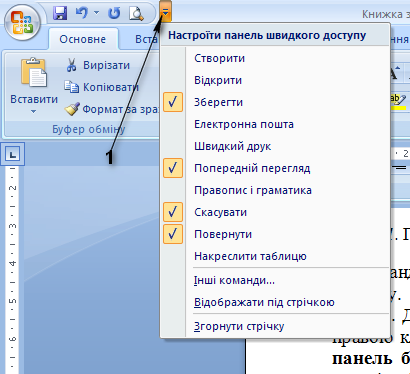This screenshot has width=410, height=374.
Task: Enable Швидкий друк menu option
Action: coord(275,146)
